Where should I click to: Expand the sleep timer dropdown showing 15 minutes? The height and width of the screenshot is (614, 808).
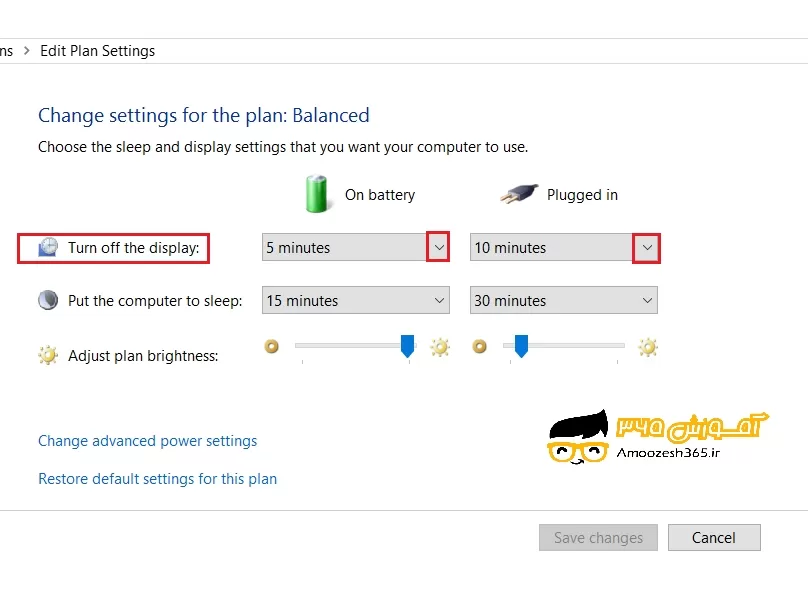pos(440,300)
